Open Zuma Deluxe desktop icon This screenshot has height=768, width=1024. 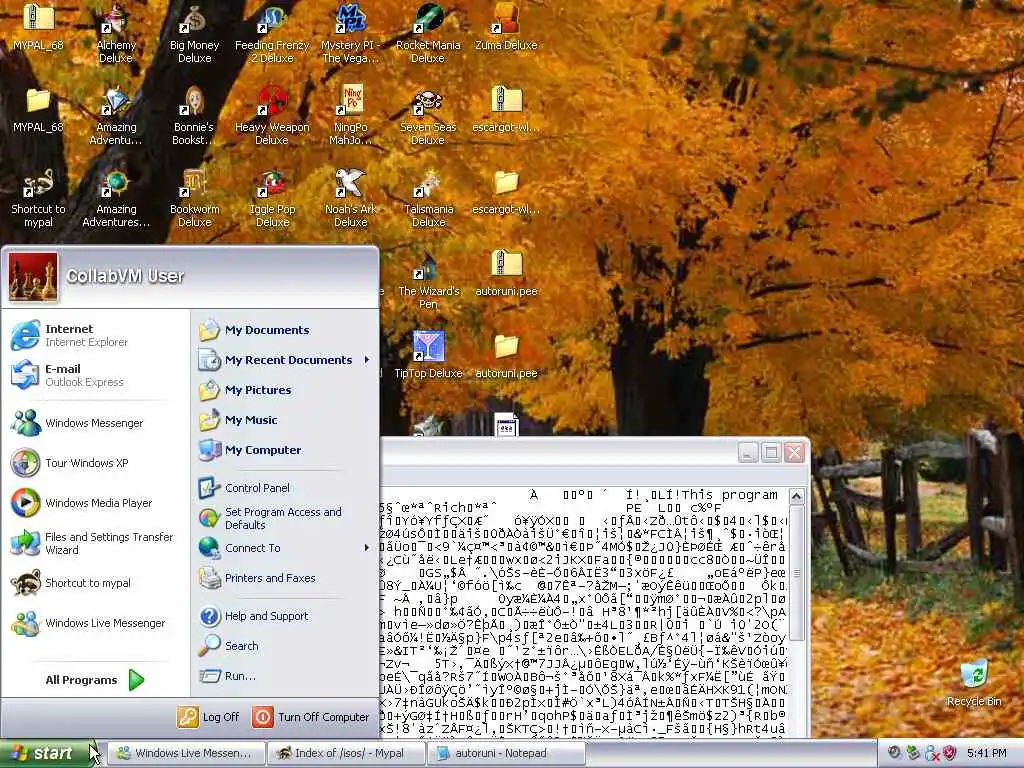[506, 27]
